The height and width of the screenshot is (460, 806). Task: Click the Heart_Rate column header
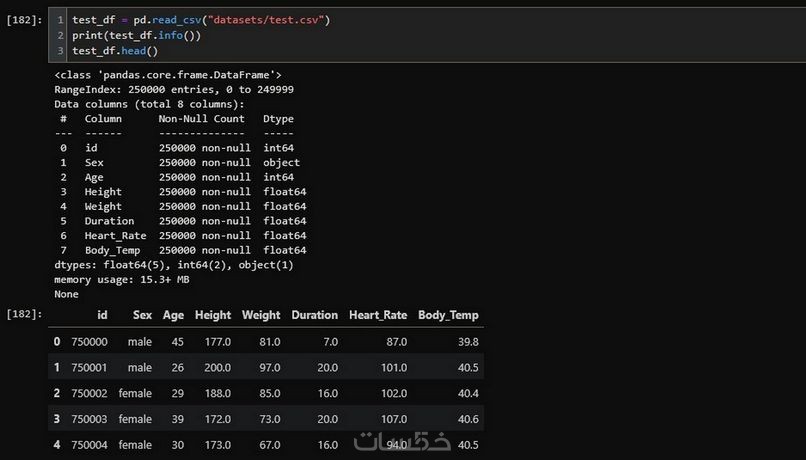(x=378, y=315)
